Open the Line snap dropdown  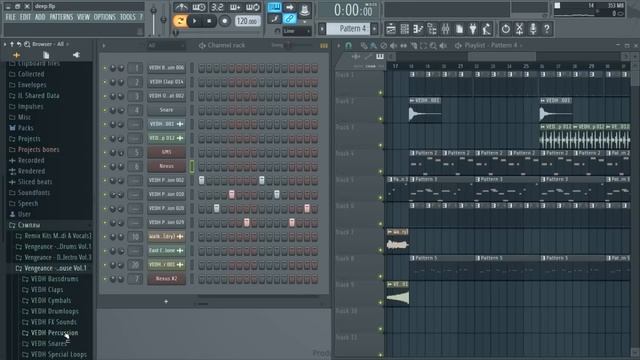(x=297, y=31)
